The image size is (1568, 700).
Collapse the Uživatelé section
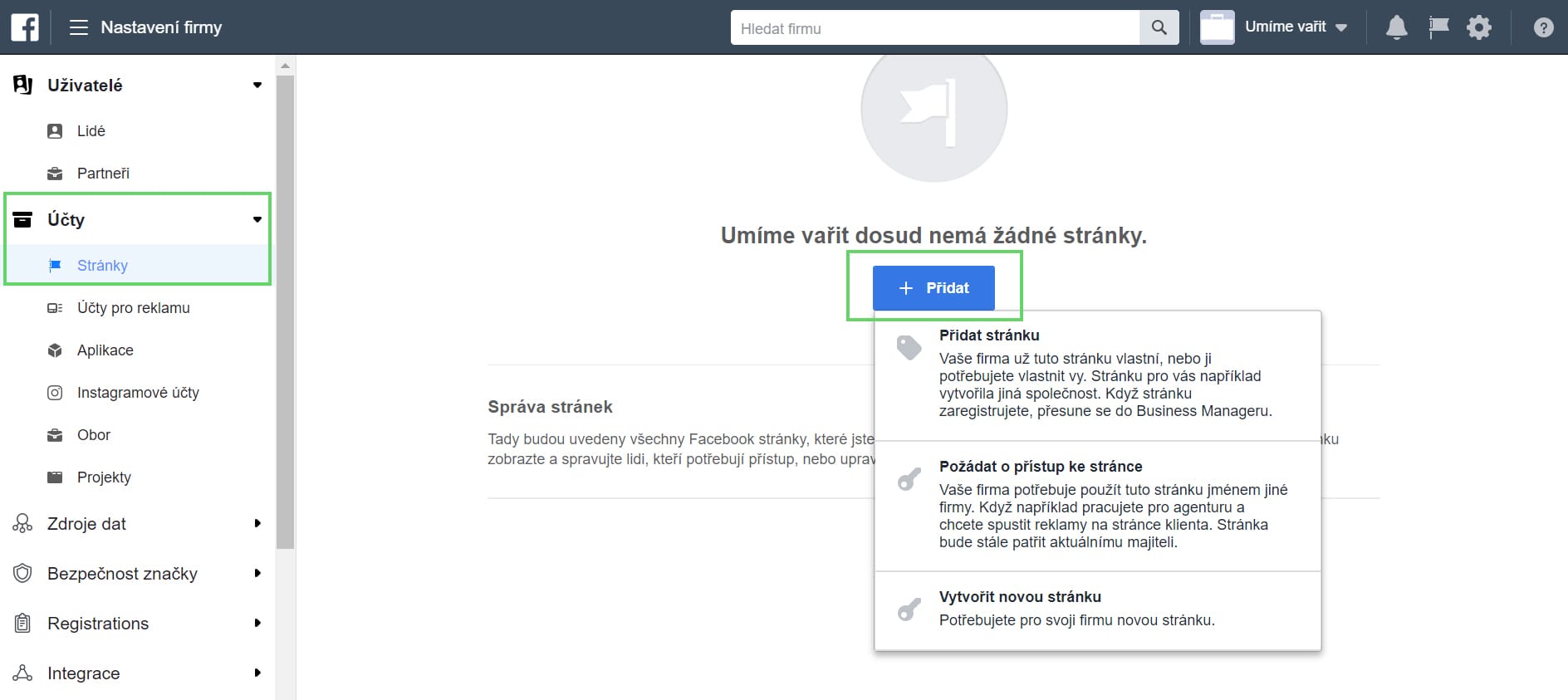click(257, 85)
